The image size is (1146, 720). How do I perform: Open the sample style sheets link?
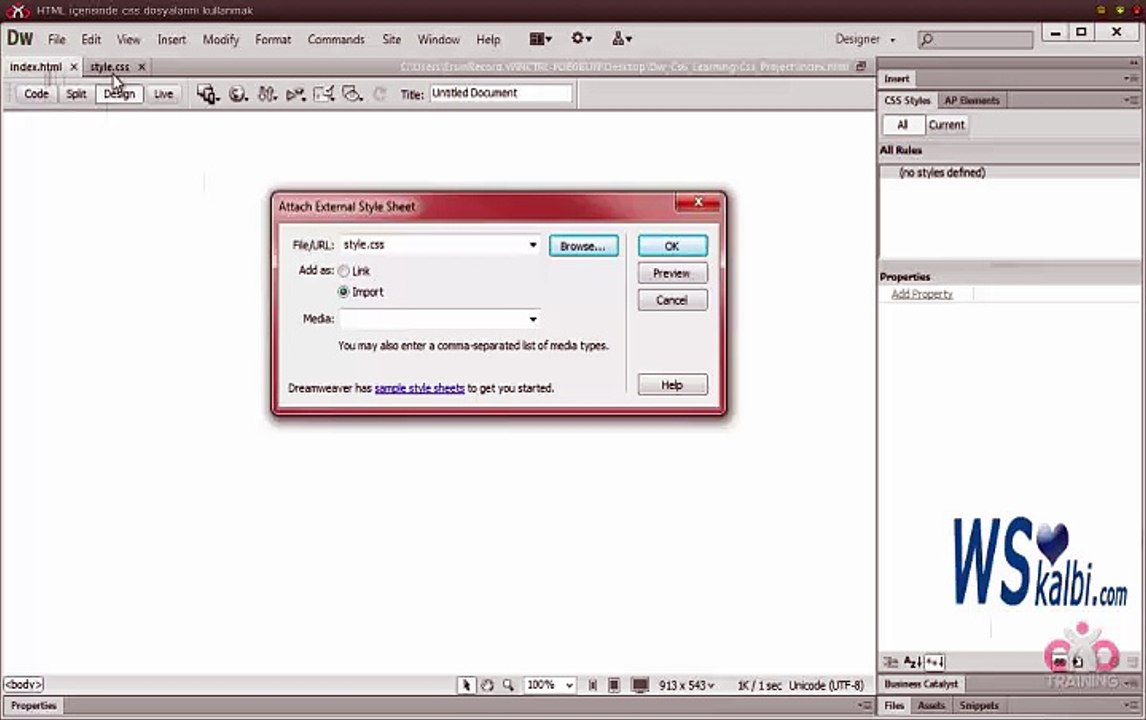coord(420,388)
